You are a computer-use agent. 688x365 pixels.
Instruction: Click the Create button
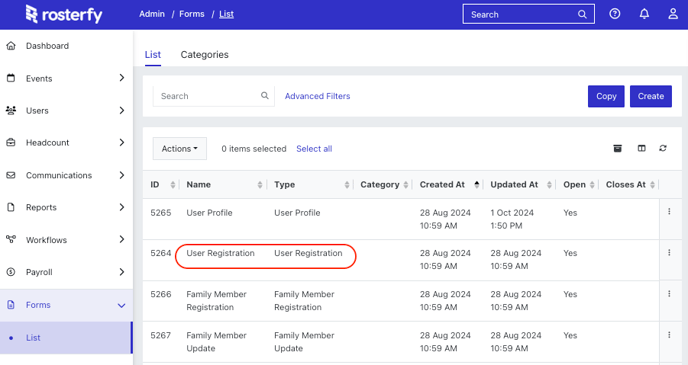651,96
